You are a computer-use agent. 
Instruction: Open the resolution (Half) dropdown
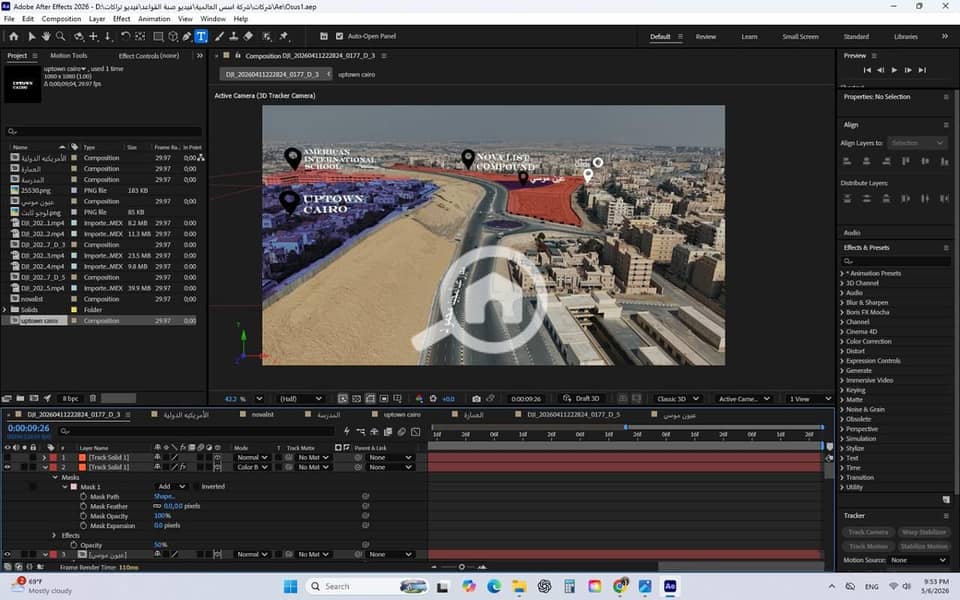300,399
